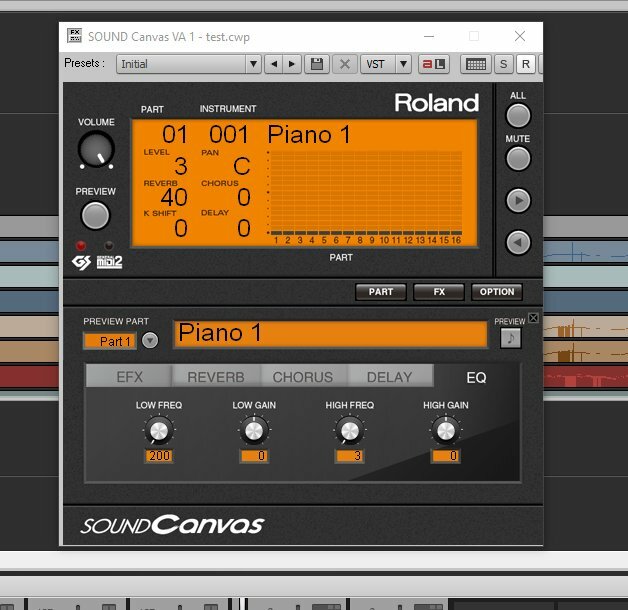This screenshot has width=628, height=610.
Task: Click the DELAY value on display
Action: pos(244,228)
